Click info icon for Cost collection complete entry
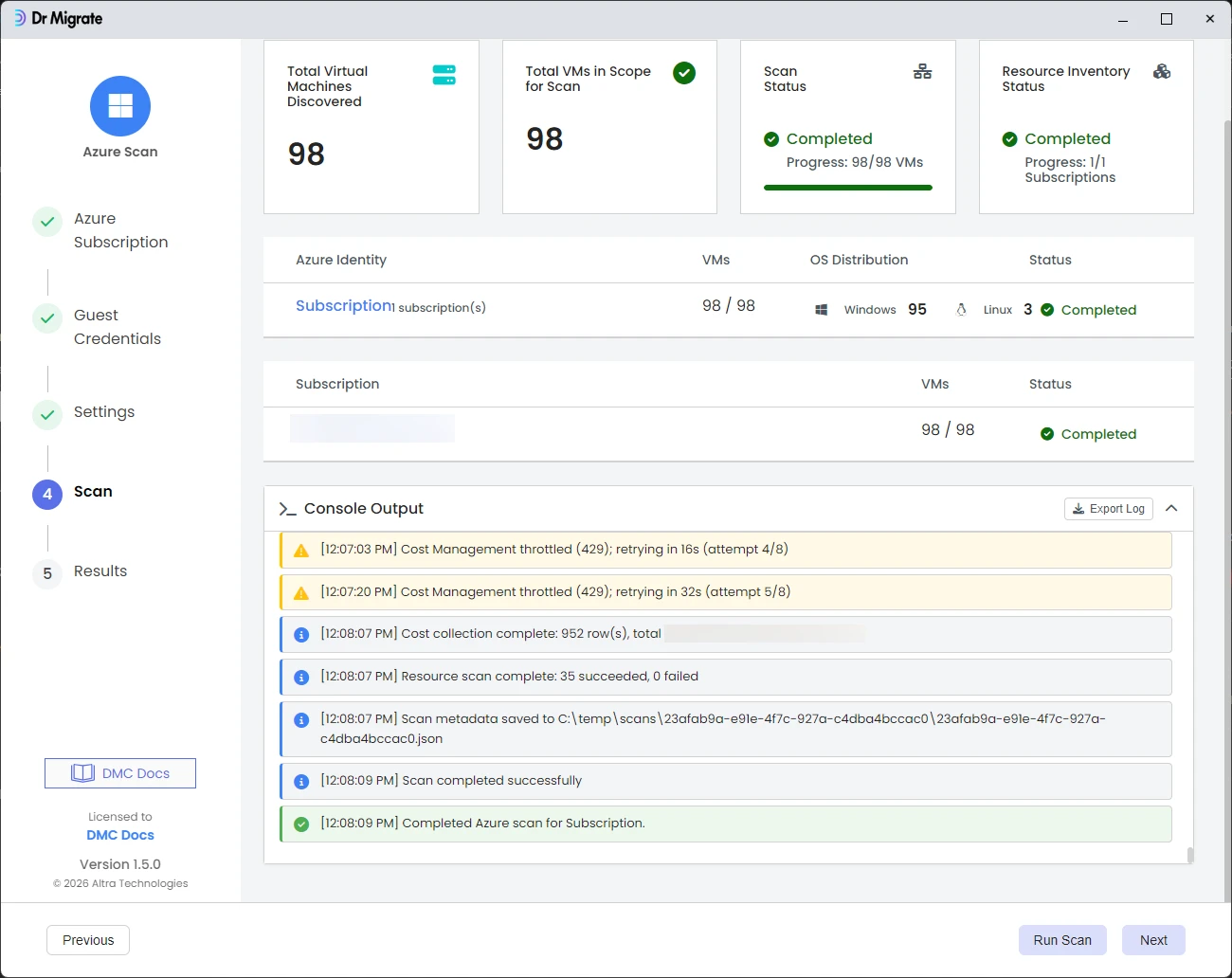This screenshot has height=978, width=1232. click(301, 635)
